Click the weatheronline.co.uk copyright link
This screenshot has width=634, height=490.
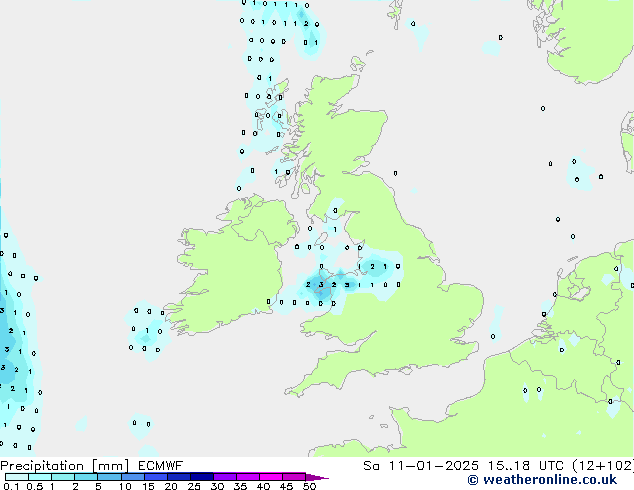pyautogui.click(x=540, y=480)
